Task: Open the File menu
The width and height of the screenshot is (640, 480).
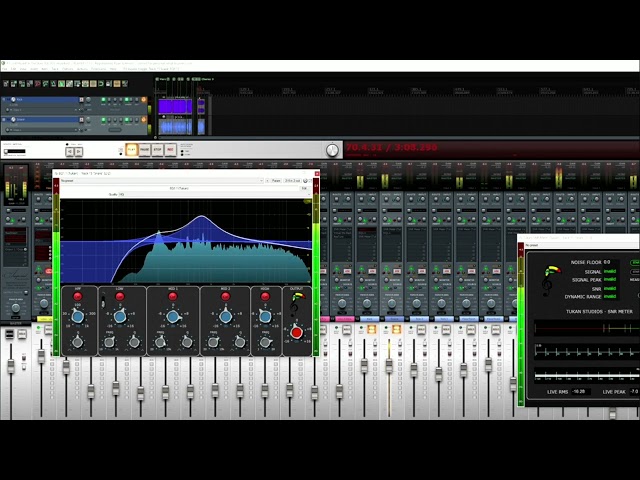Action: [x=4, y=69]
